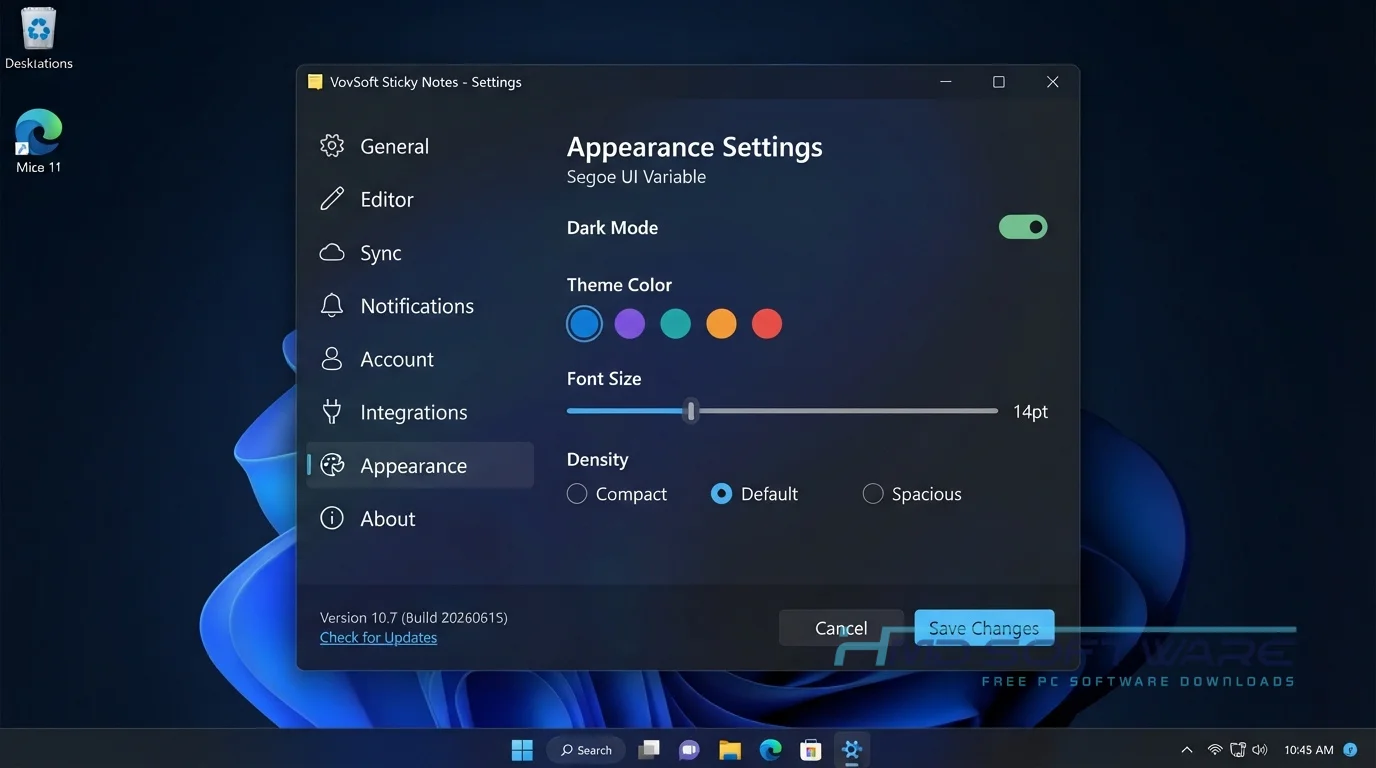Open the General settings section
The width and height of the screenshot is (1376, 768).
coord(420,146)
